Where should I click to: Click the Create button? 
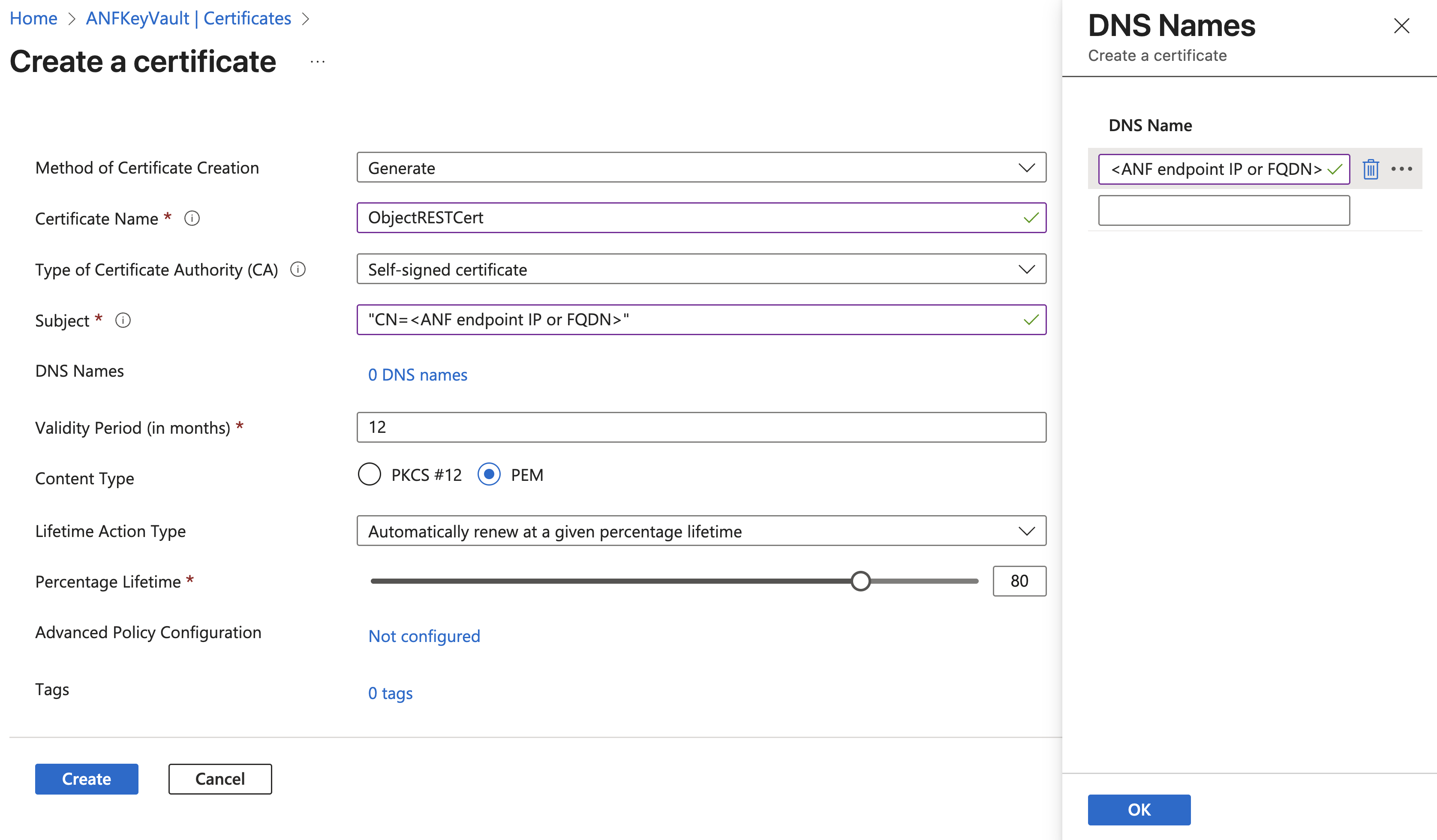click(x=87, y=778)
